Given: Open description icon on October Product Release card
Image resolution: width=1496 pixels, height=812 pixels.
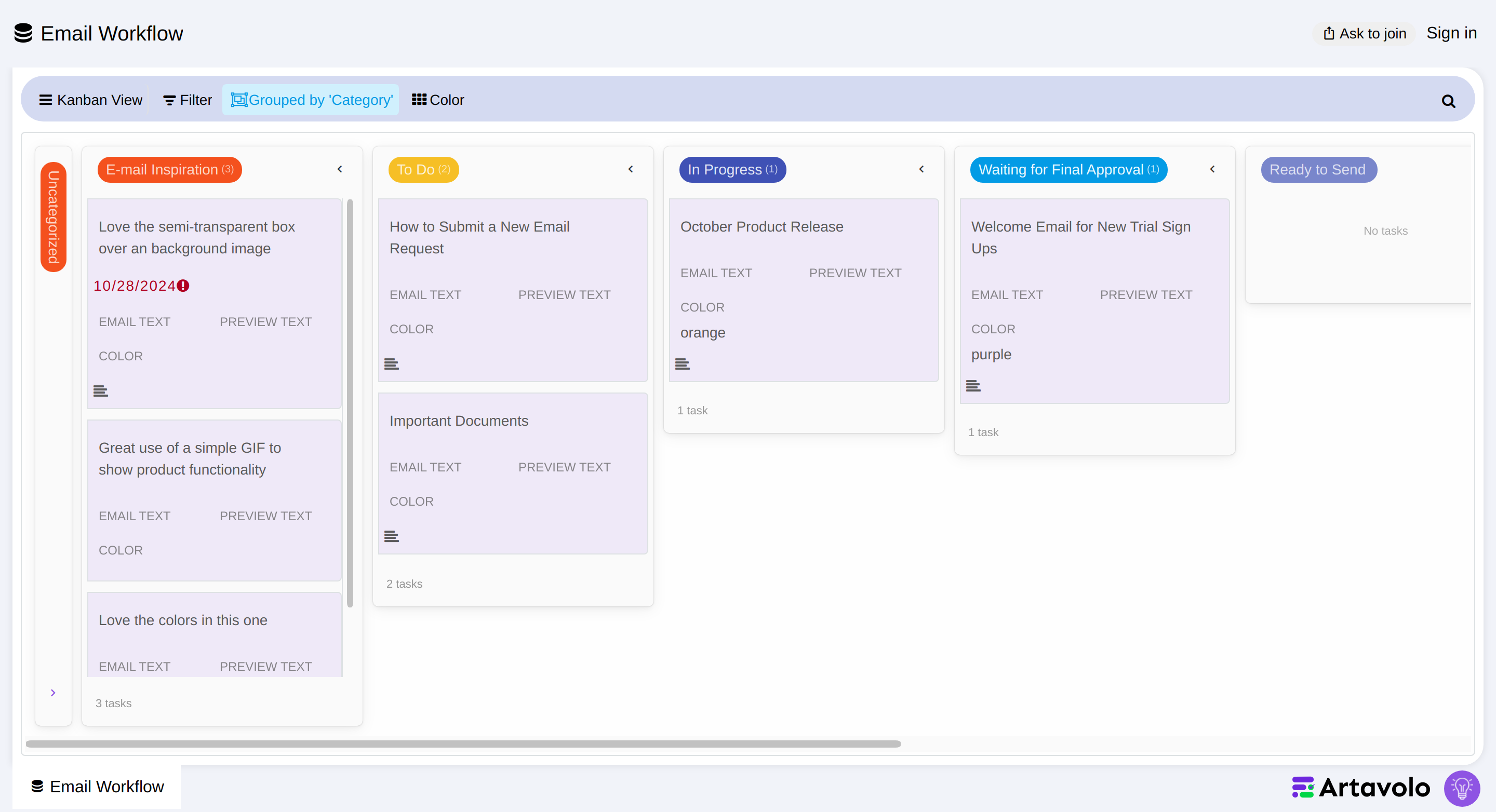Looking at the screenshot, I should [682, 364].
